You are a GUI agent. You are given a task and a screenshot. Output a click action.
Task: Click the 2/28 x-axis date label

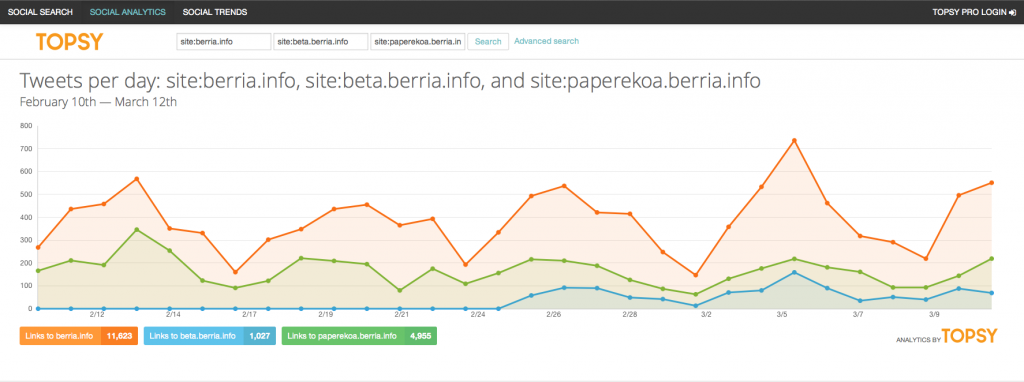630,315
